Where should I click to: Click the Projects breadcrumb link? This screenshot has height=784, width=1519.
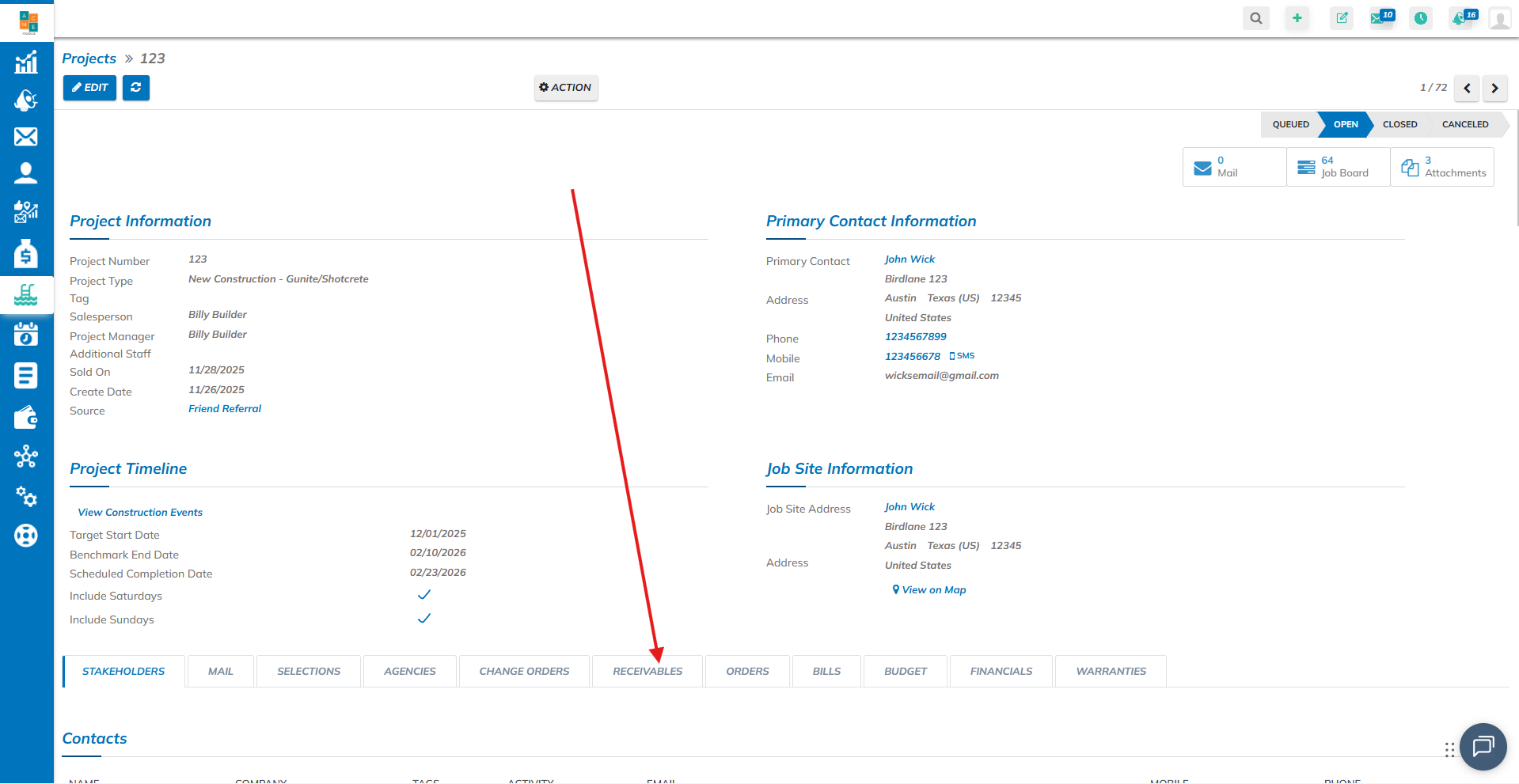tap(89, 59)
